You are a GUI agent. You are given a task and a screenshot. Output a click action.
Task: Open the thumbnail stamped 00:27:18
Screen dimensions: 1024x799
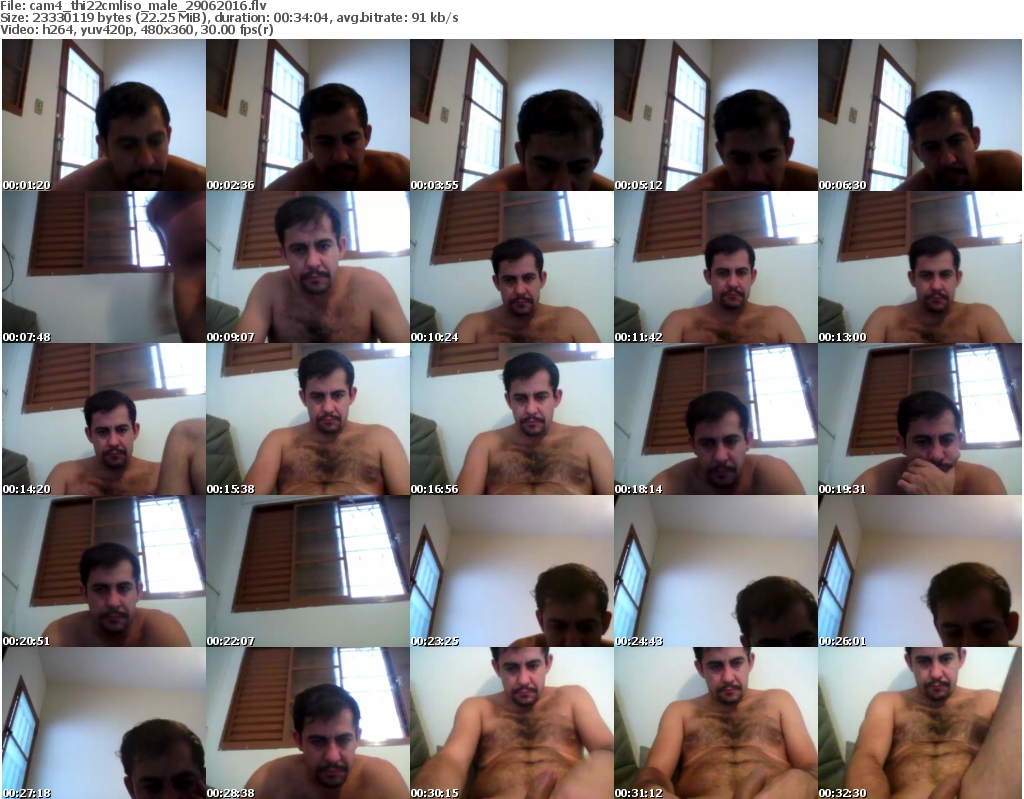(x=104, y=723)
